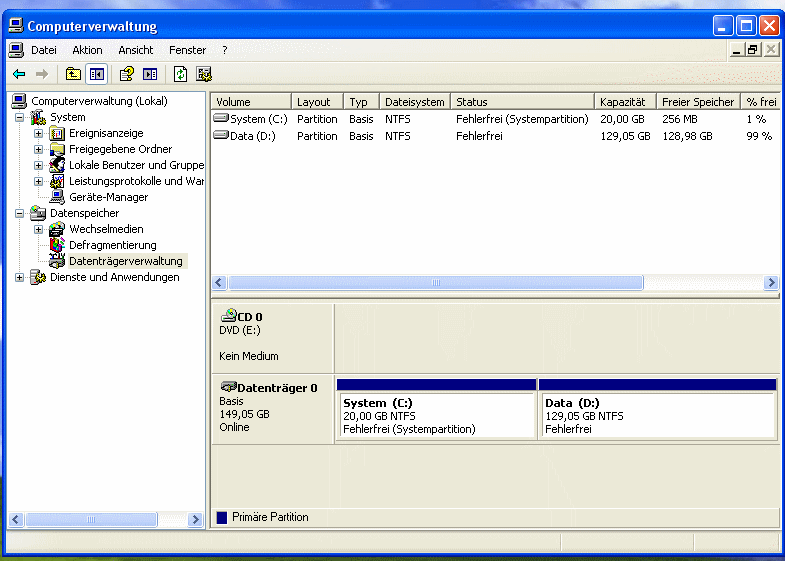Select the Geräte-Manager tree item

point(109,197)
